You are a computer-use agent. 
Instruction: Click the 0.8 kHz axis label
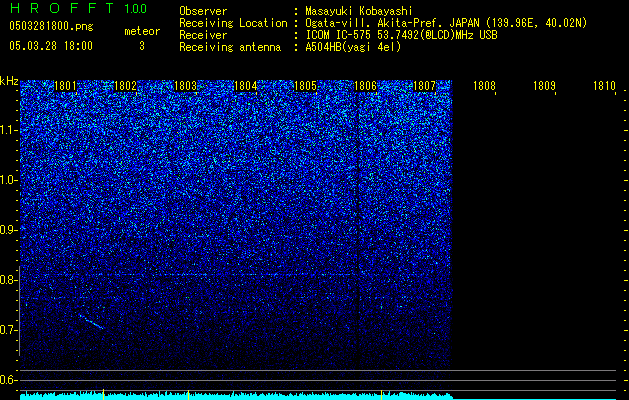[9, 280]
